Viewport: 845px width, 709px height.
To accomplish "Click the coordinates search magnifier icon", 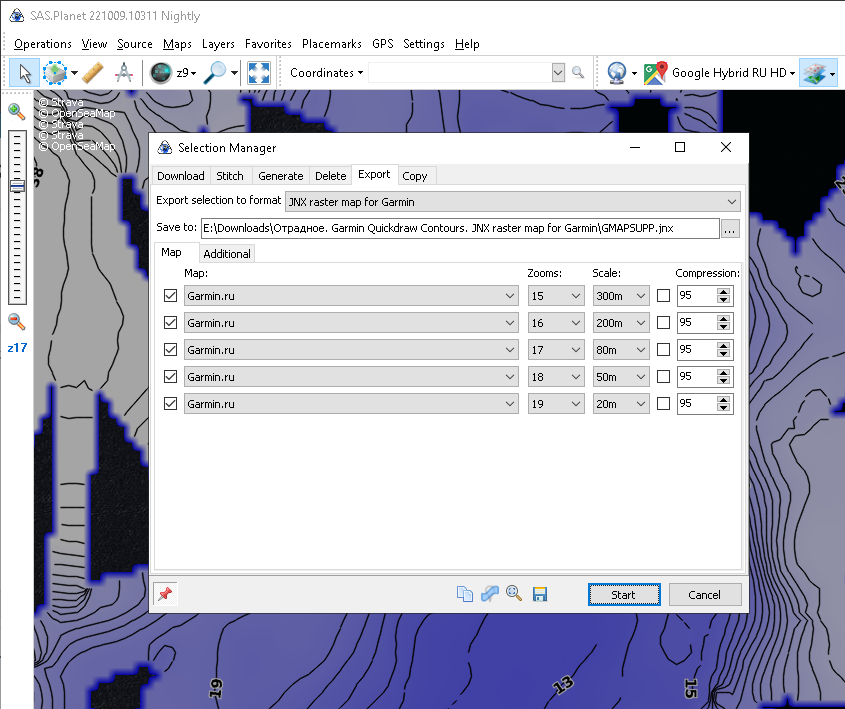I will (578, 72).
